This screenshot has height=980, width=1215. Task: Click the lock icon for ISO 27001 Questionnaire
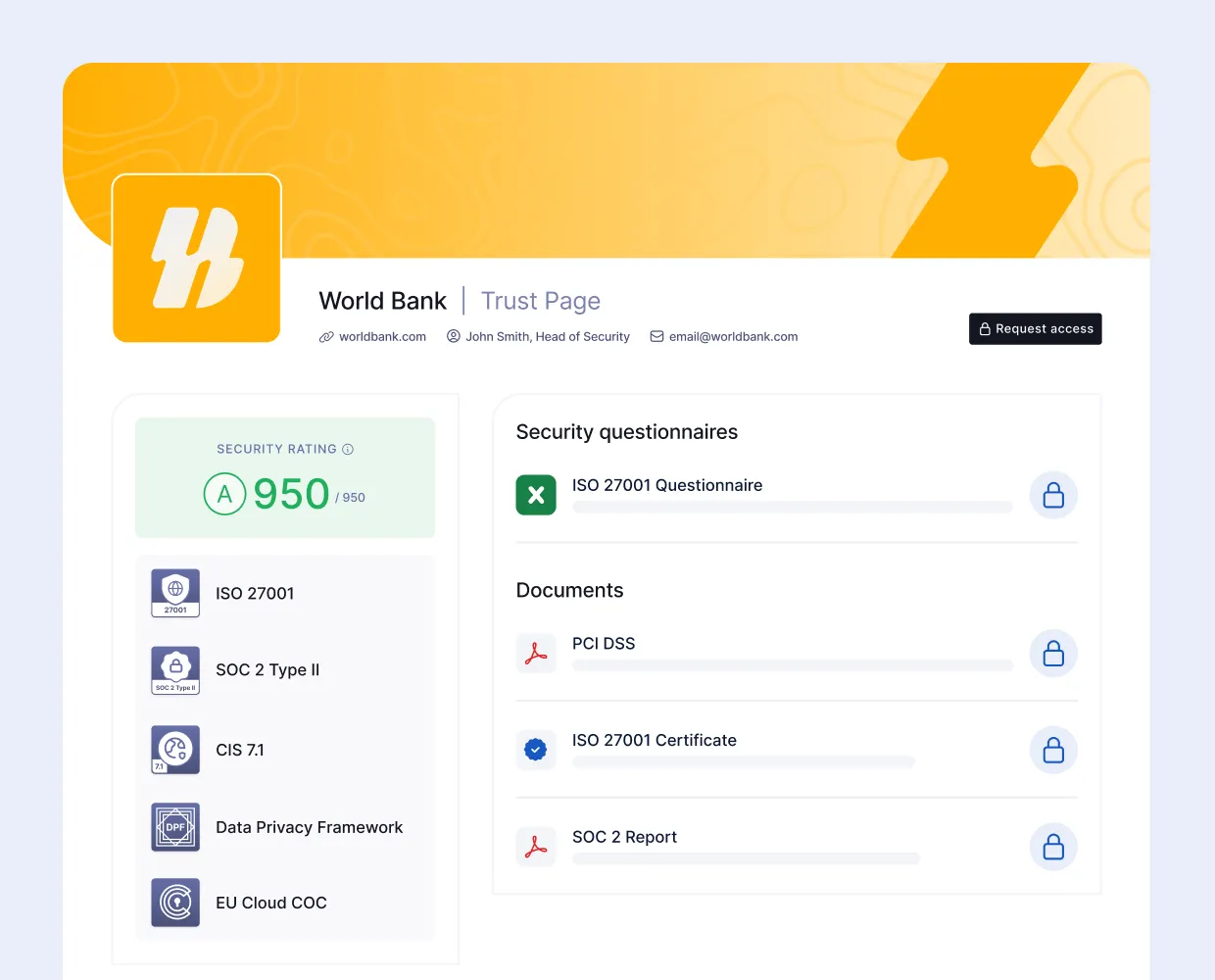point(1053,495)
